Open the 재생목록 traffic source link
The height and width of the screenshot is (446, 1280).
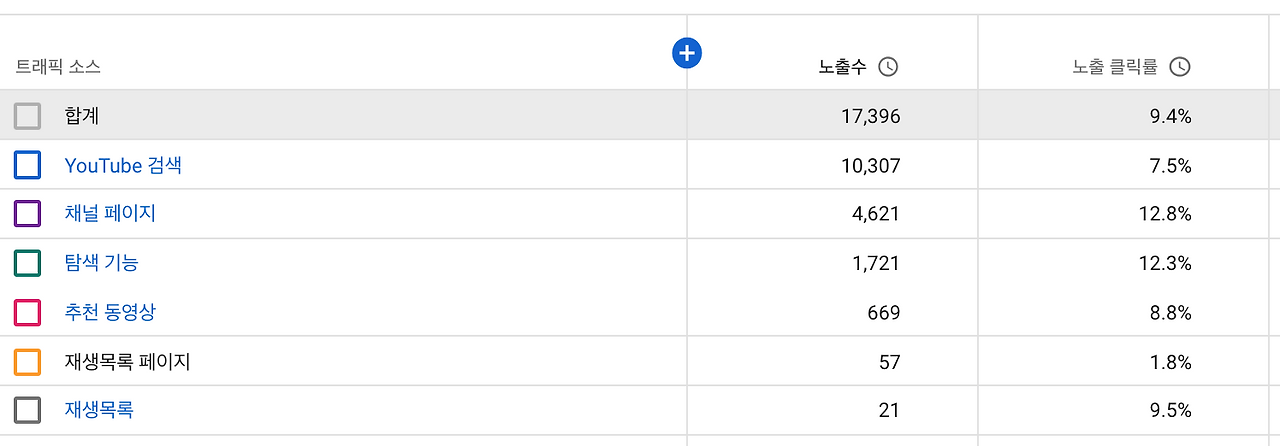coord(99,410)
